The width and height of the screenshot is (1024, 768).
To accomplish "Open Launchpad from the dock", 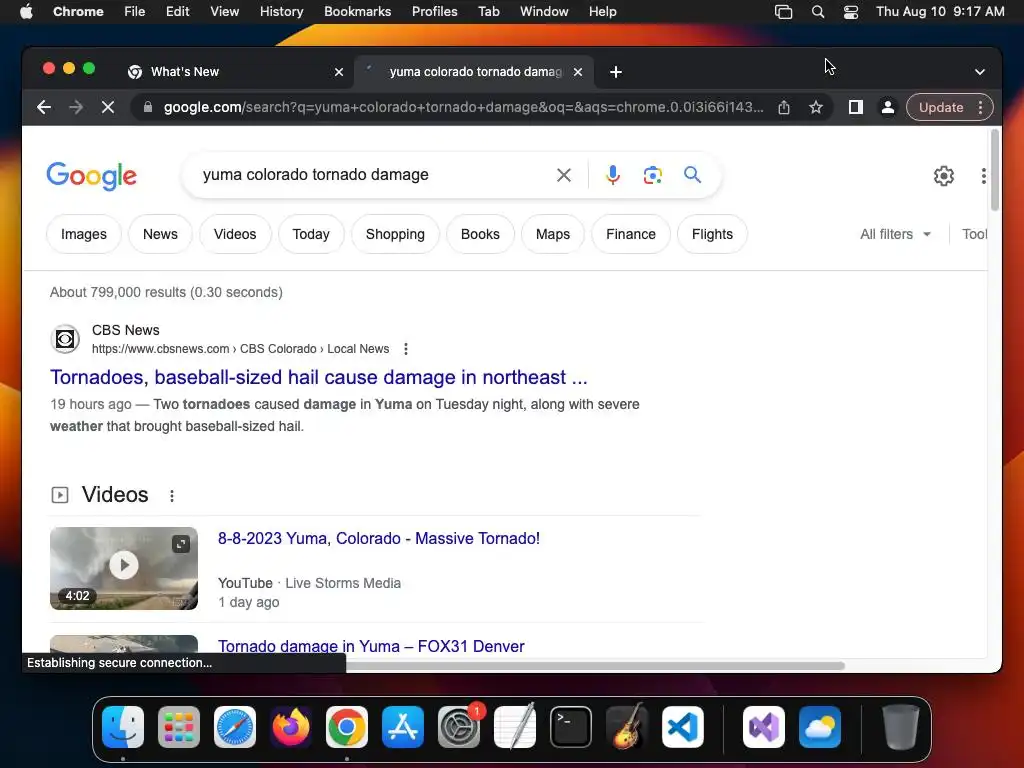I will [x=179, y=727].
